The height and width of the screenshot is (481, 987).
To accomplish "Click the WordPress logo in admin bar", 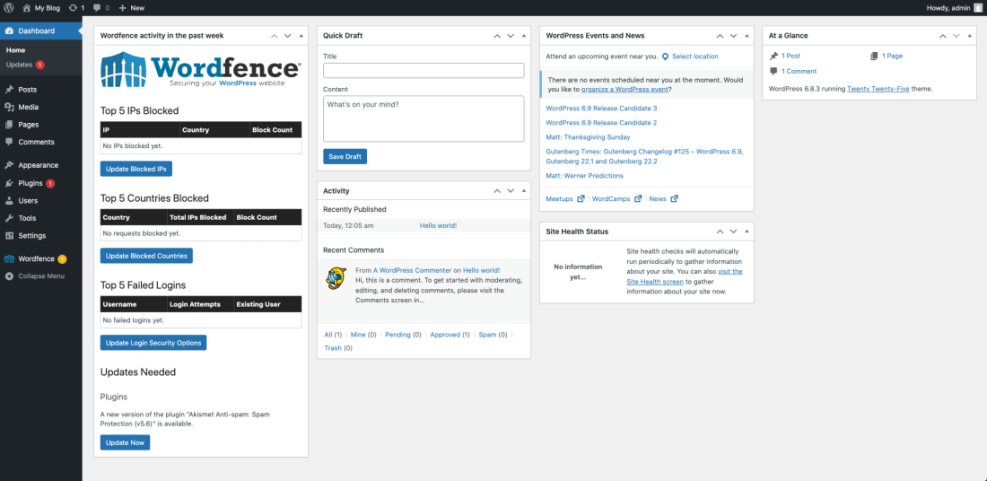I will click(x=9, y=8).
